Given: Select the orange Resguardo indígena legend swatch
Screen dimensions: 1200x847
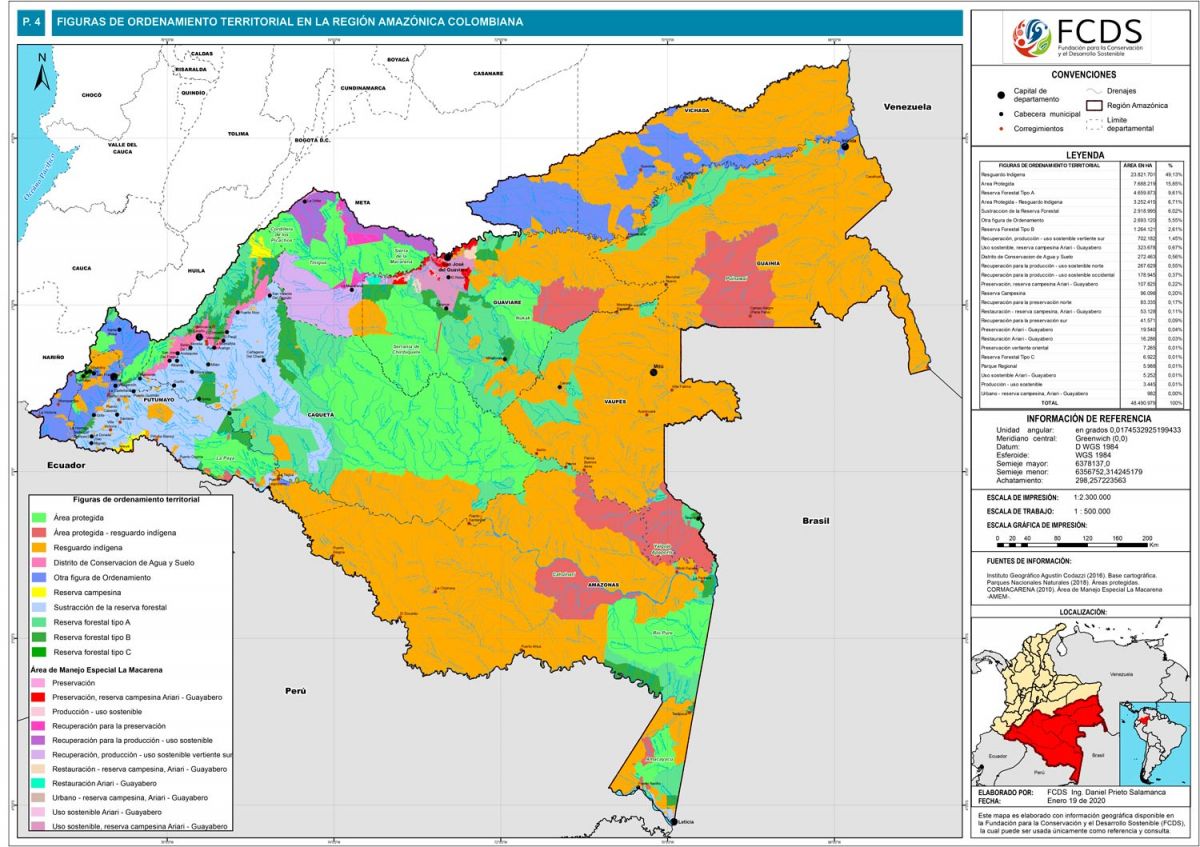Looking at the screenshot, I should (x=39, y=547).
